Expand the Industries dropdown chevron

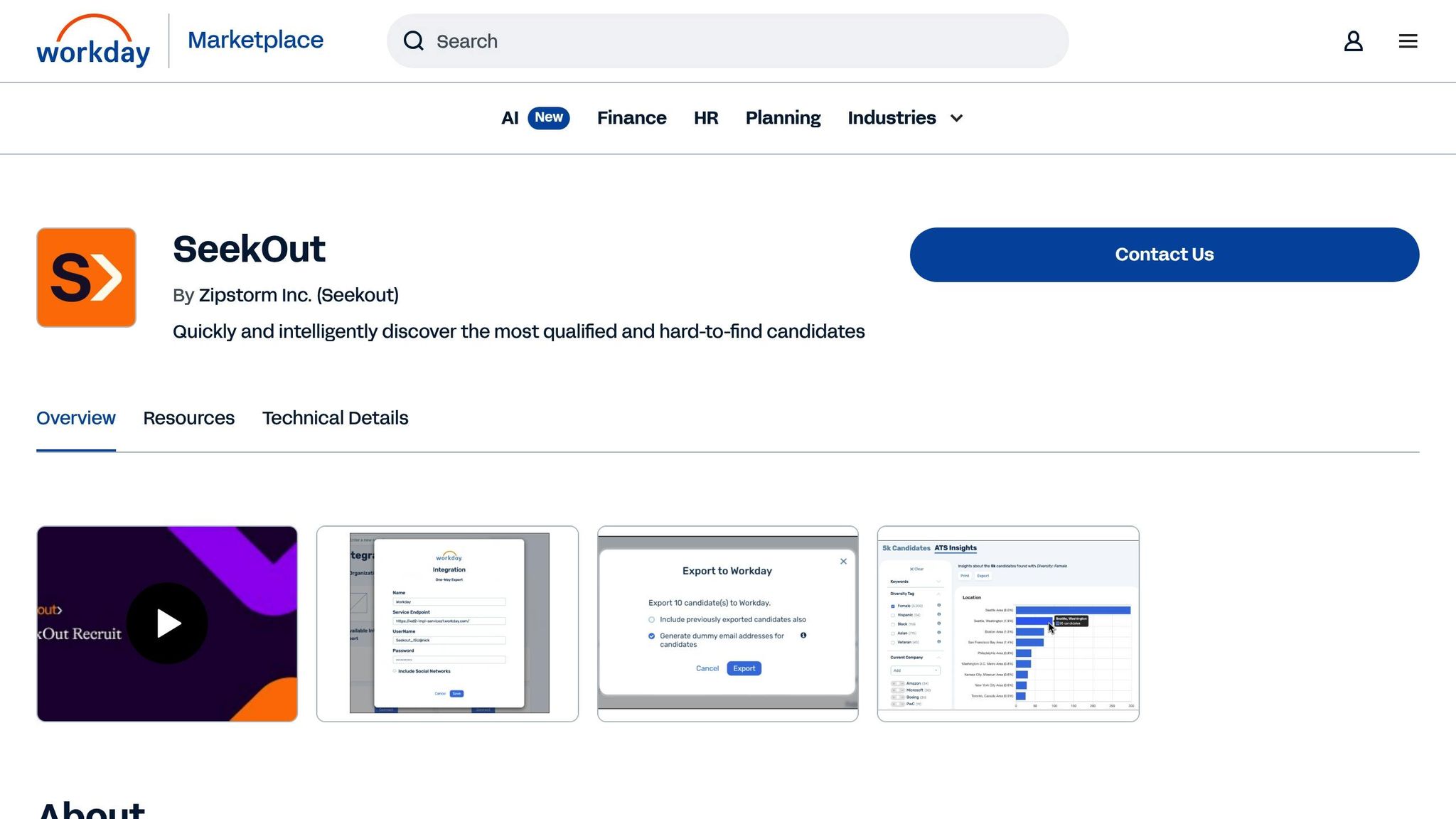pos(957,118)
